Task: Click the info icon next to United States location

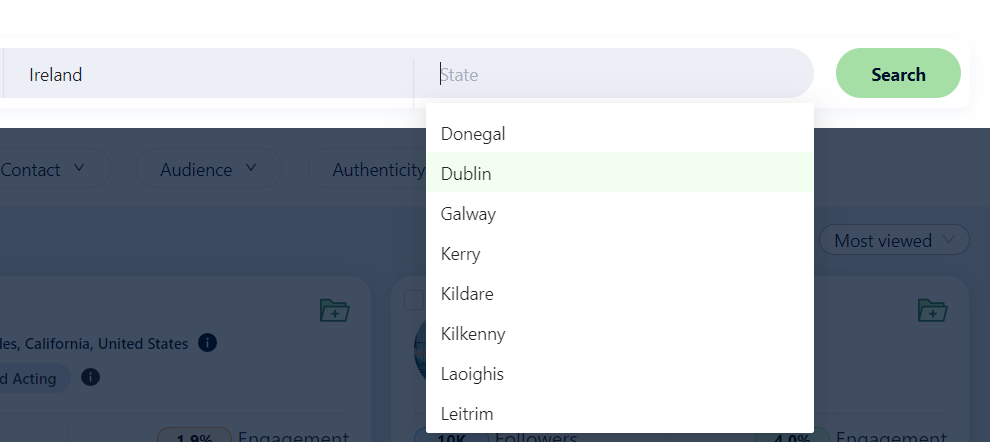Action: tap(207, 343)
